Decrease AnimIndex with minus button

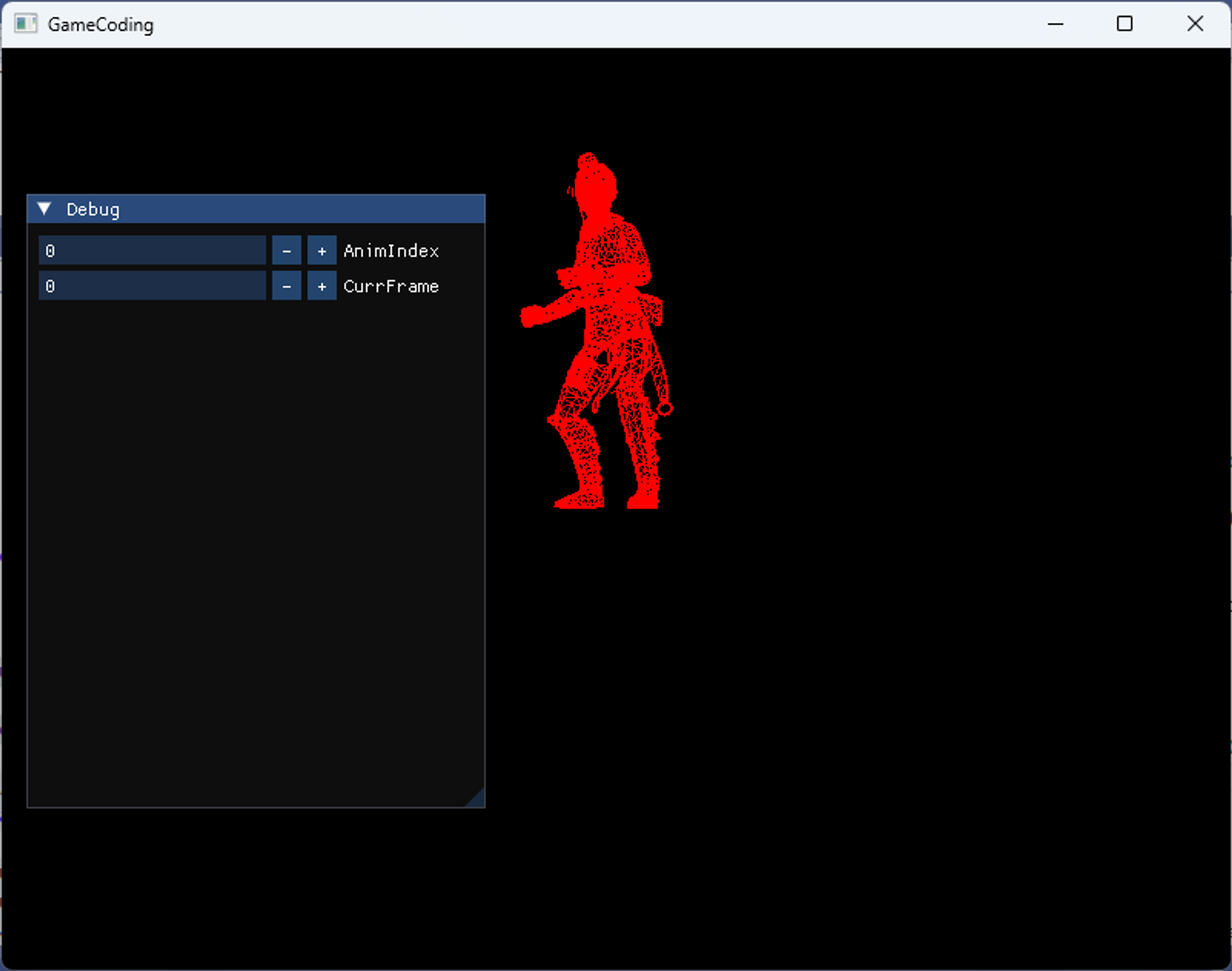point(286,251)
